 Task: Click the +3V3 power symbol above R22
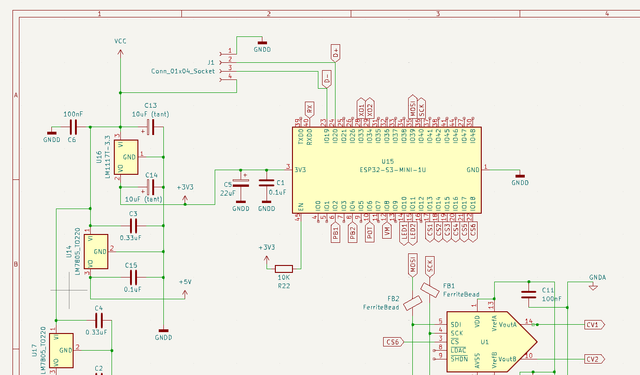click(x=267, y=259)
